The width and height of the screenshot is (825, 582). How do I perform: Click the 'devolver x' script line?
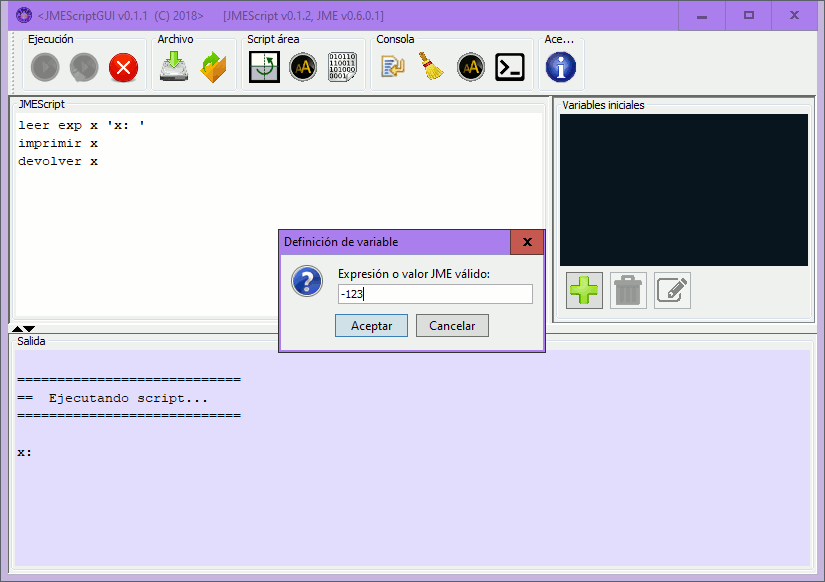point(58,161)
